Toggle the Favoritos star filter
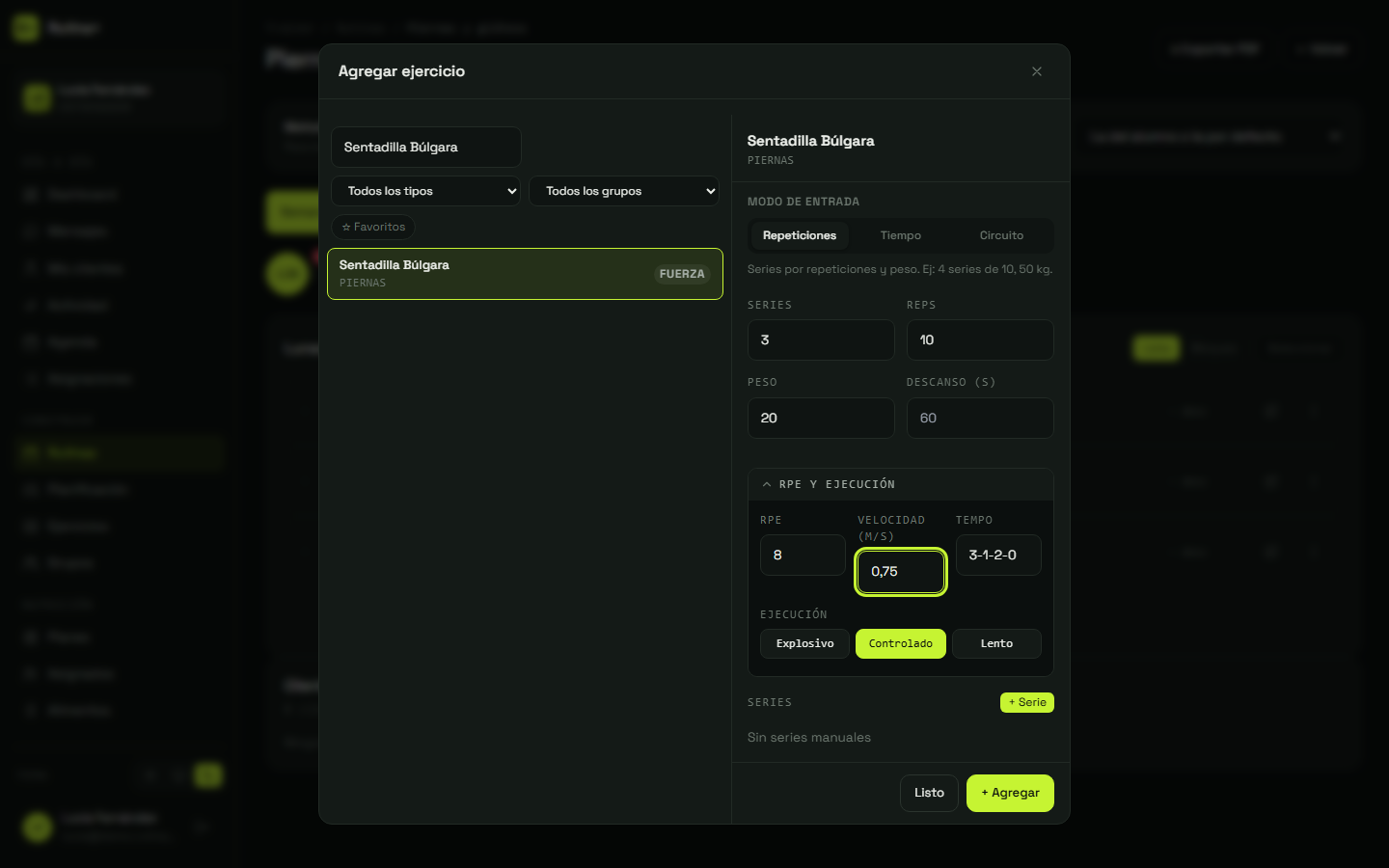The width and height of the screenshot is (1389, 868). [x=373, y=227]
